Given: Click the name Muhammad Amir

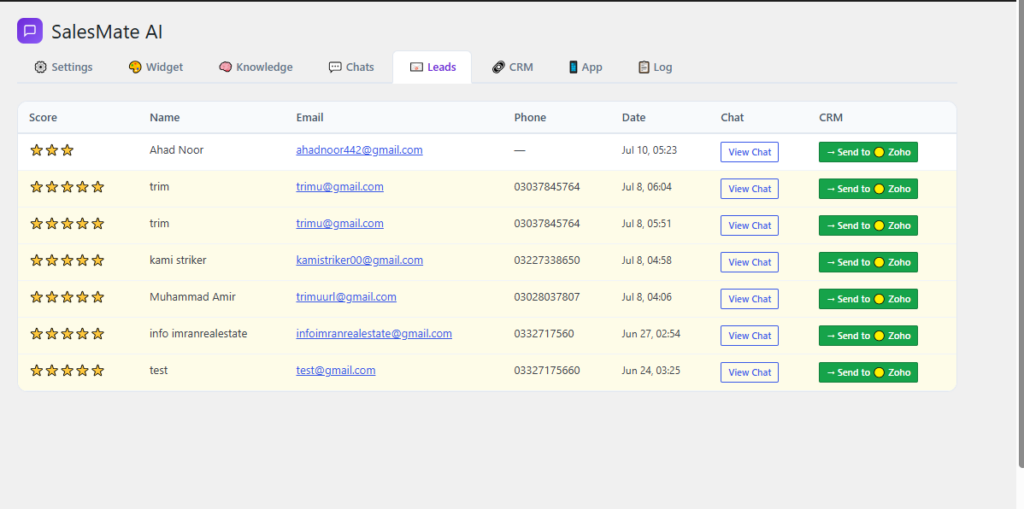Looking at the screenshot, I should click(x=193, y=297).
